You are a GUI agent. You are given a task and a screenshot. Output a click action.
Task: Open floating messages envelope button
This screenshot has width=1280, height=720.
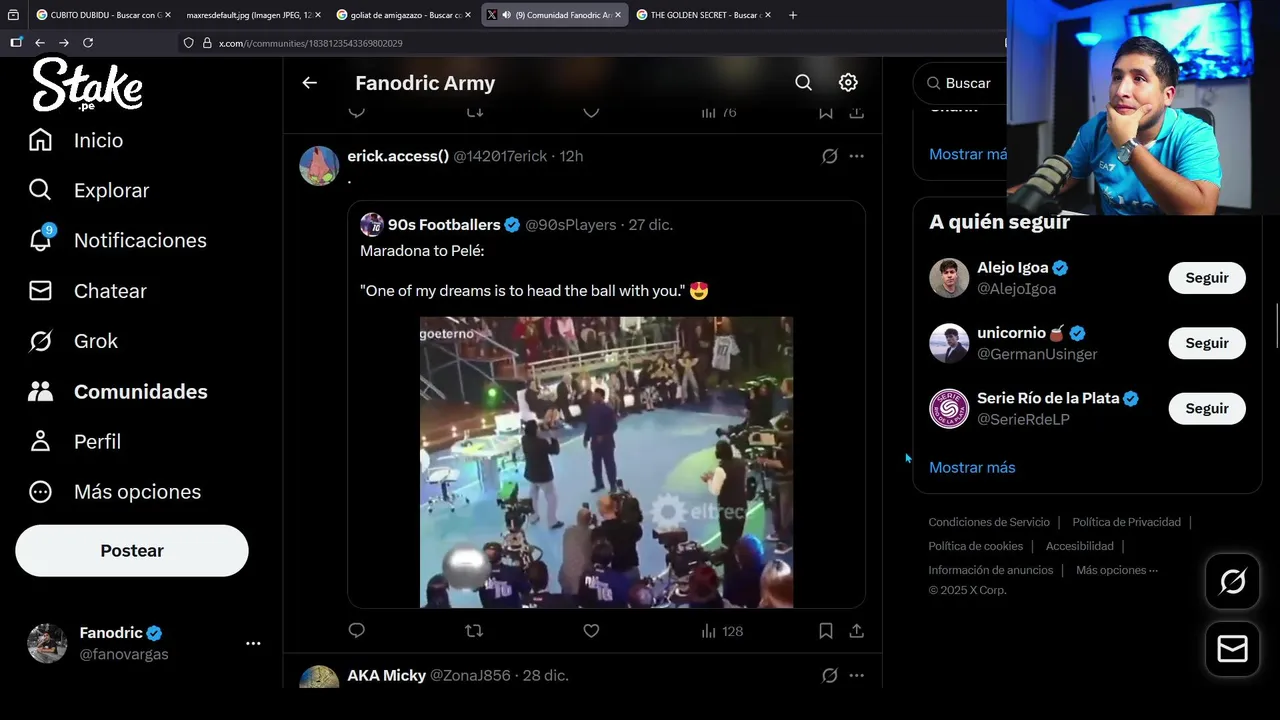[x=1232, y=649]
